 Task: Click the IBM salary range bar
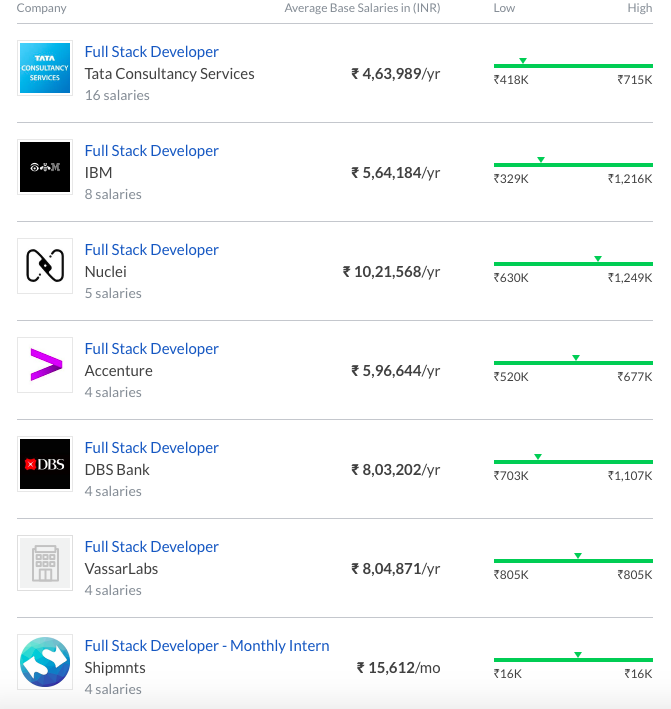click(572, 165)
